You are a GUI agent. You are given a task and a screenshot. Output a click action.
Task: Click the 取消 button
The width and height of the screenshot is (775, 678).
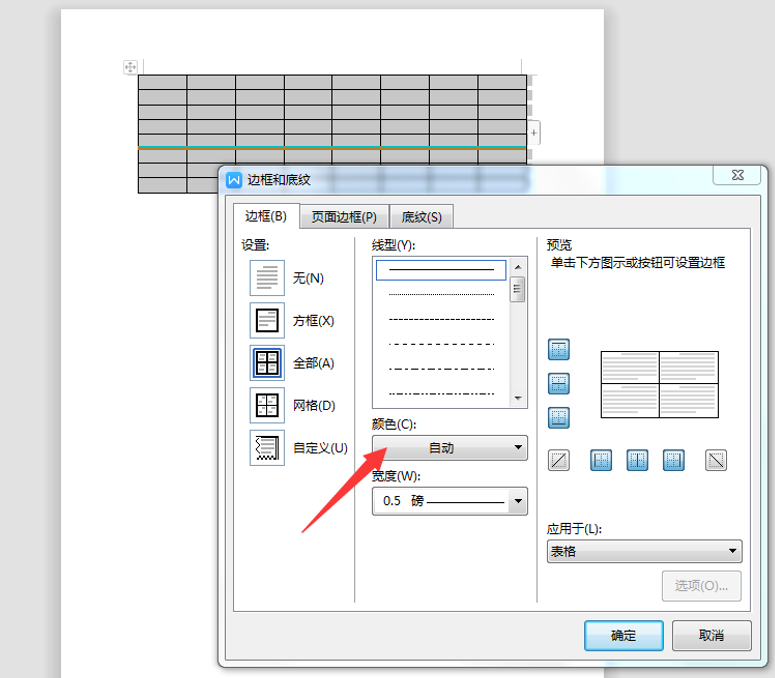point(712,636)
